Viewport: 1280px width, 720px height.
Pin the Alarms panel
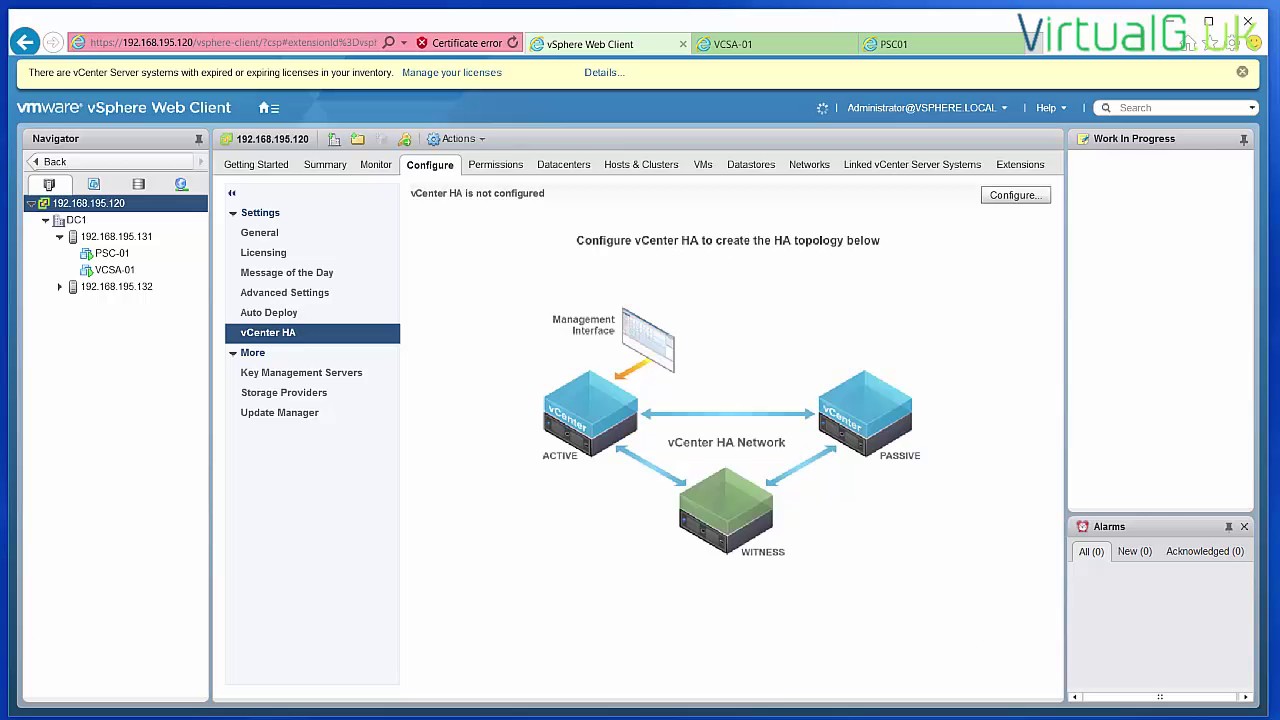click(1229, 527)
